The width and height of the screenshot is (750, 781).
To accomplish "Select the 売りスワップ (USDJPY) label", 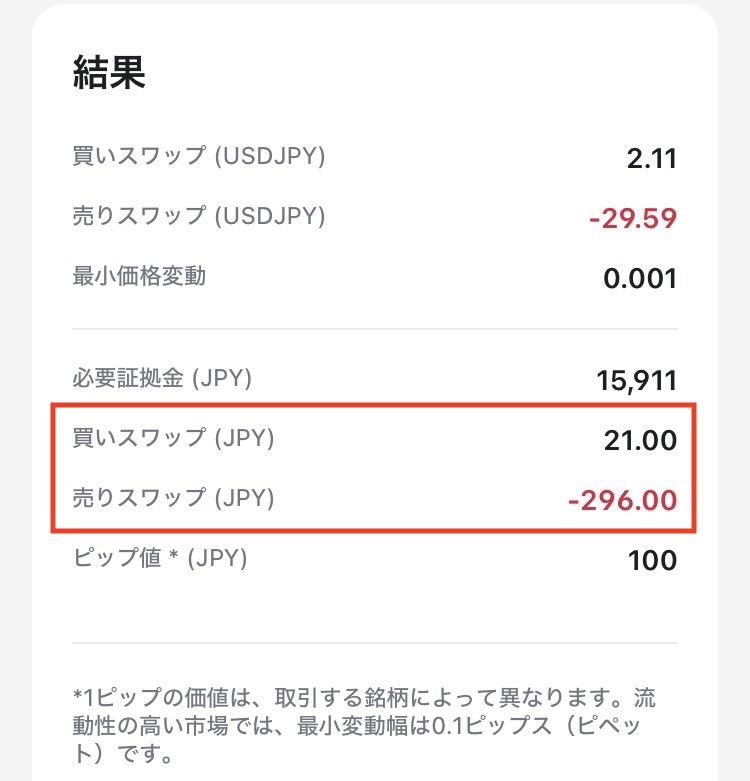I will 199,216.
